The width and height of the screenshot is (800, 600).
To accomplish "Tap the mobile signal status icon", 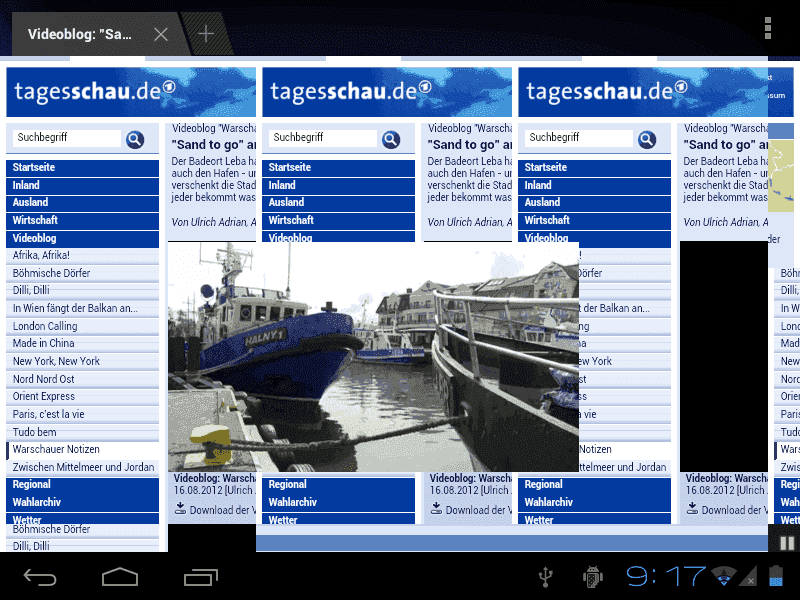I will tap(748, 576).
